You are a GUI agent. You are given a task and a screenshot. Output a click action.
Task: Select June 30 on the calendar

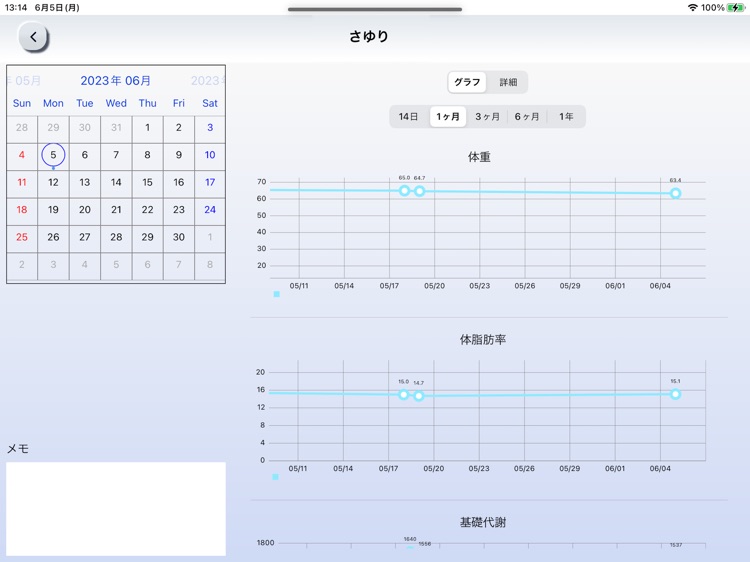[179, 237]
